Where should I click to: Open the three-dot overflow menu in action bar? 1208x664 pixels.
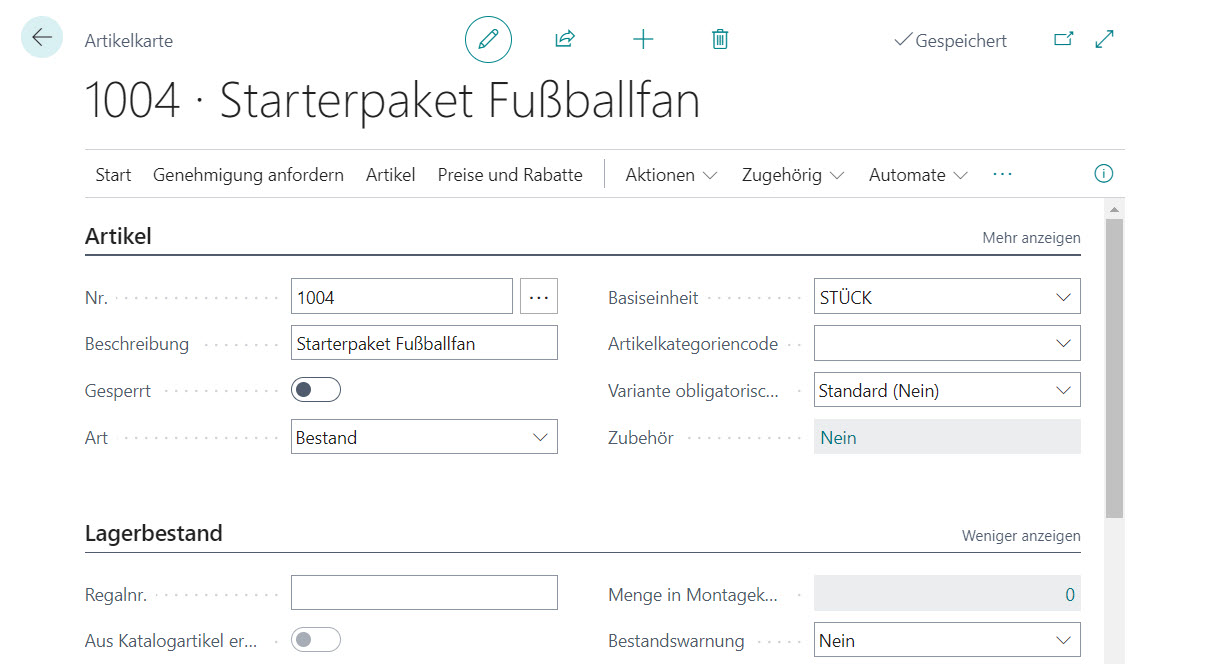(1003, 174)
